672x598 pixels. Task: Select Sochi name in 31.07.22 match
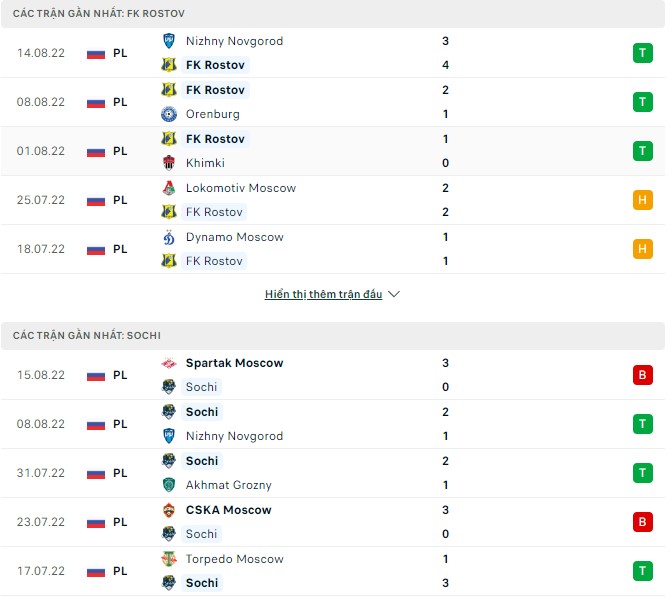tap(202, 461)
